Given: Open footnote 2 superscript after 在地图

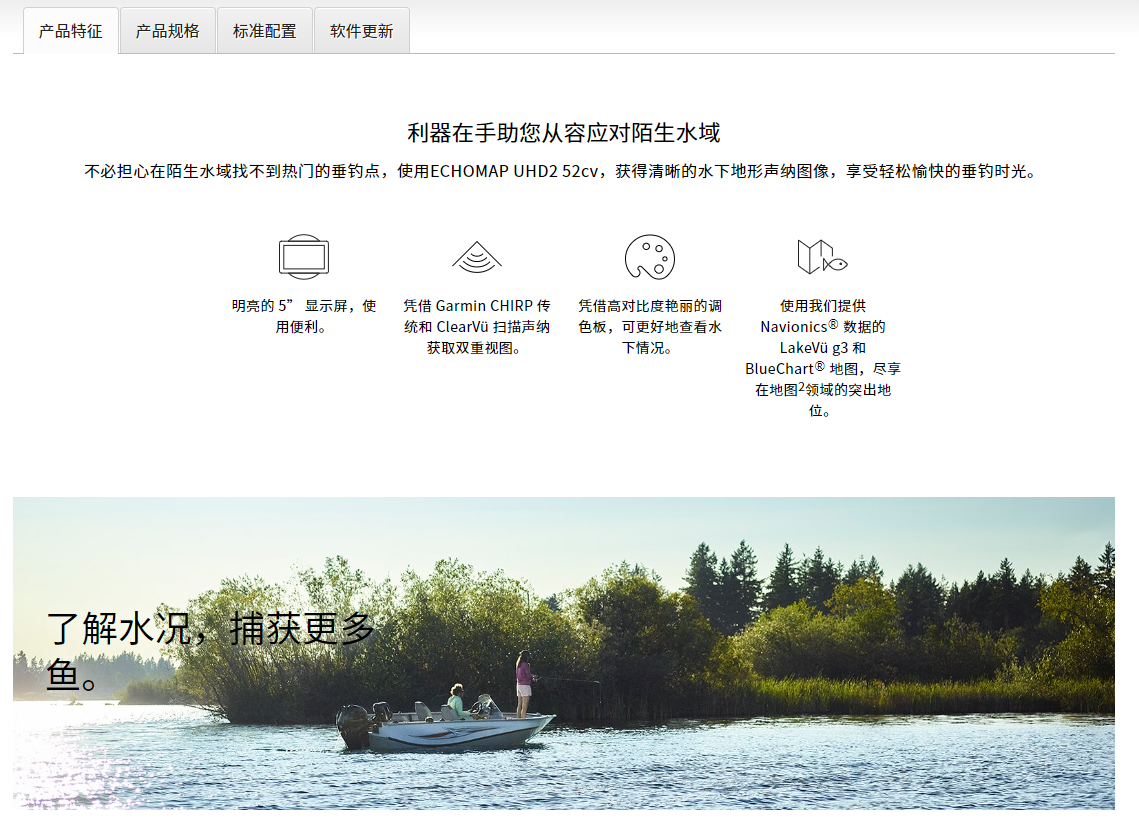Looking at the screenshot, I should pos(801,386).
